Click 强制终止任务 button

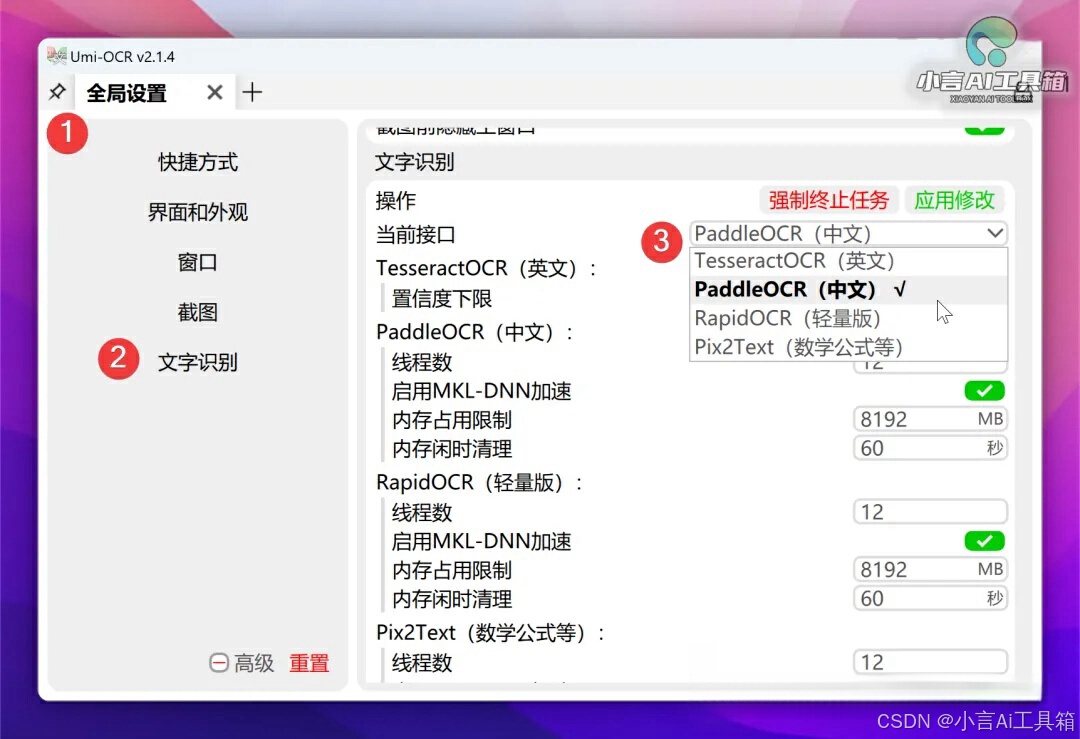point(829,200)
